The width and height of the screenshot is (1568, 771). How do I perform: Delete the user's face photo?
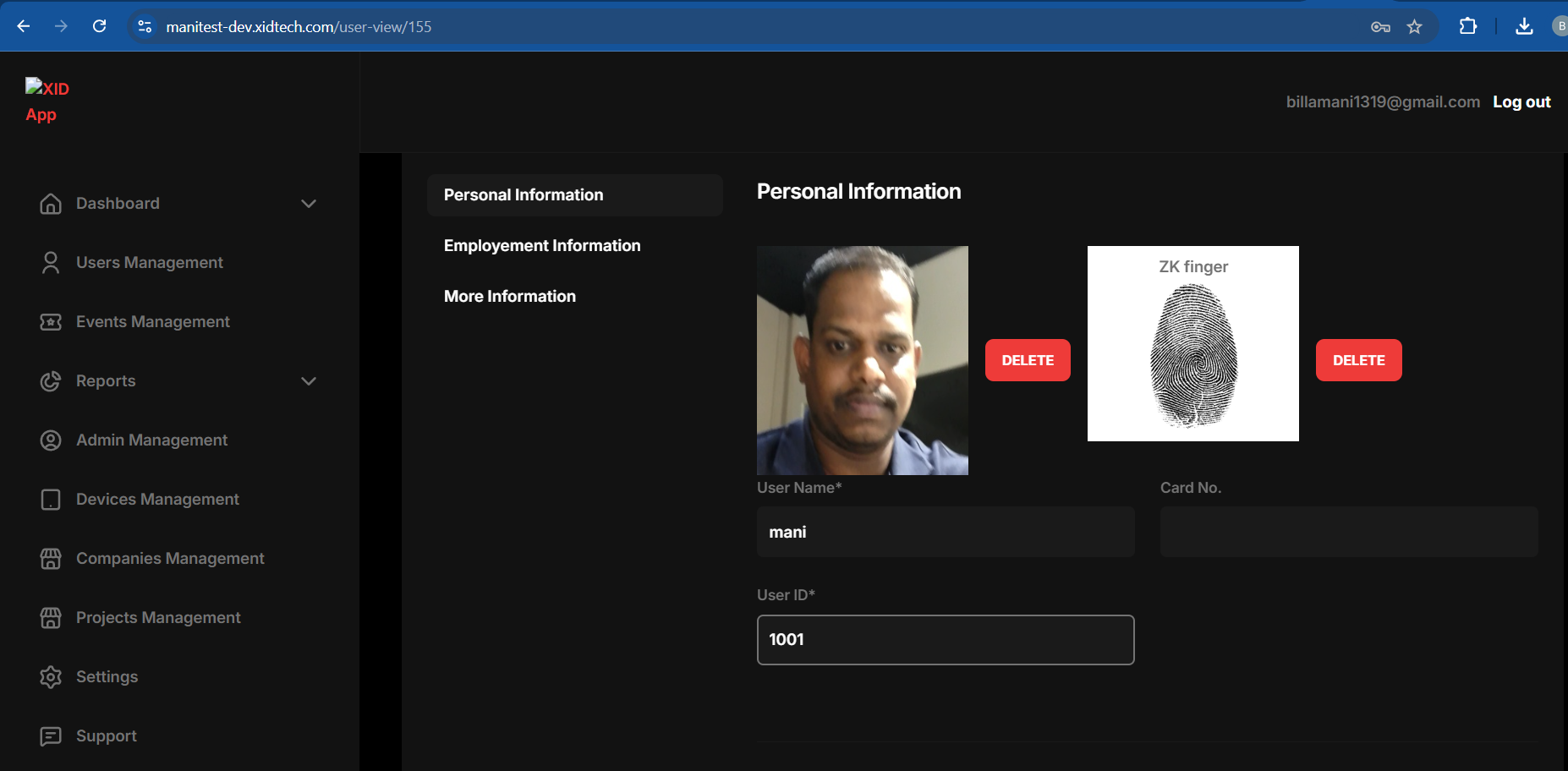click(1028, 360)
